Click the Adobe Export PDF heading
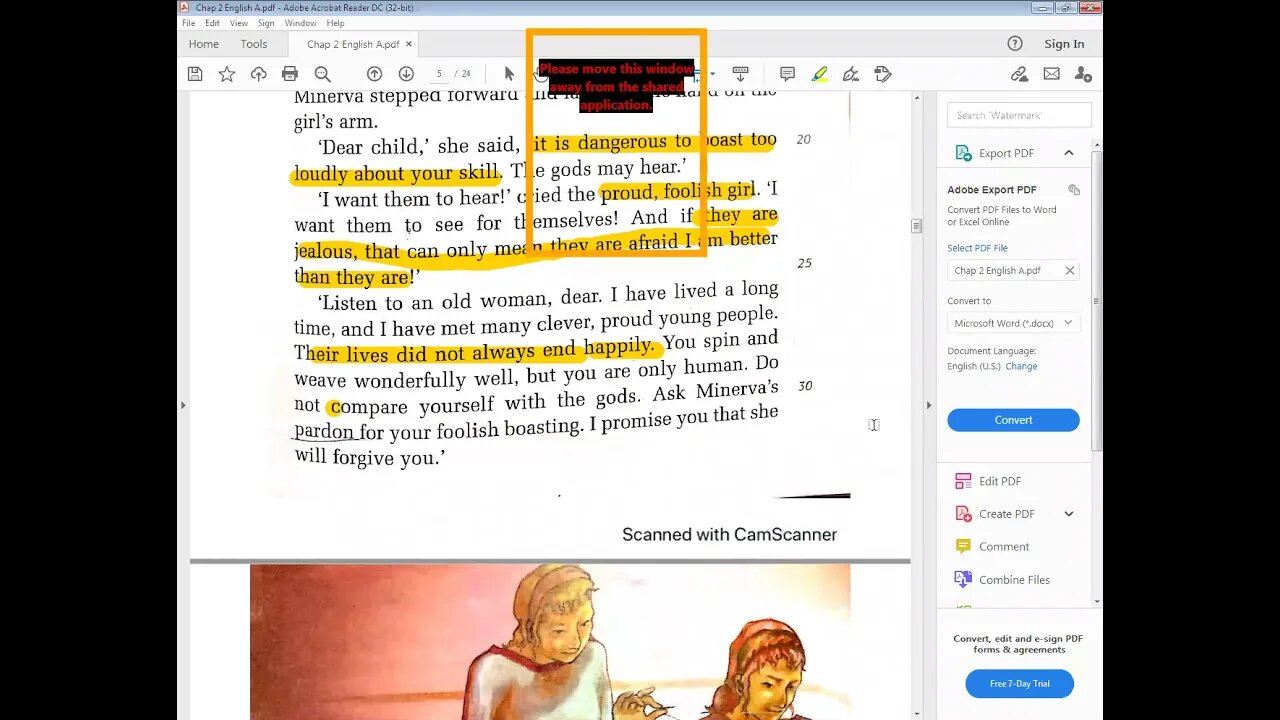Viewport: 1280px width, 720px height. 991,190
